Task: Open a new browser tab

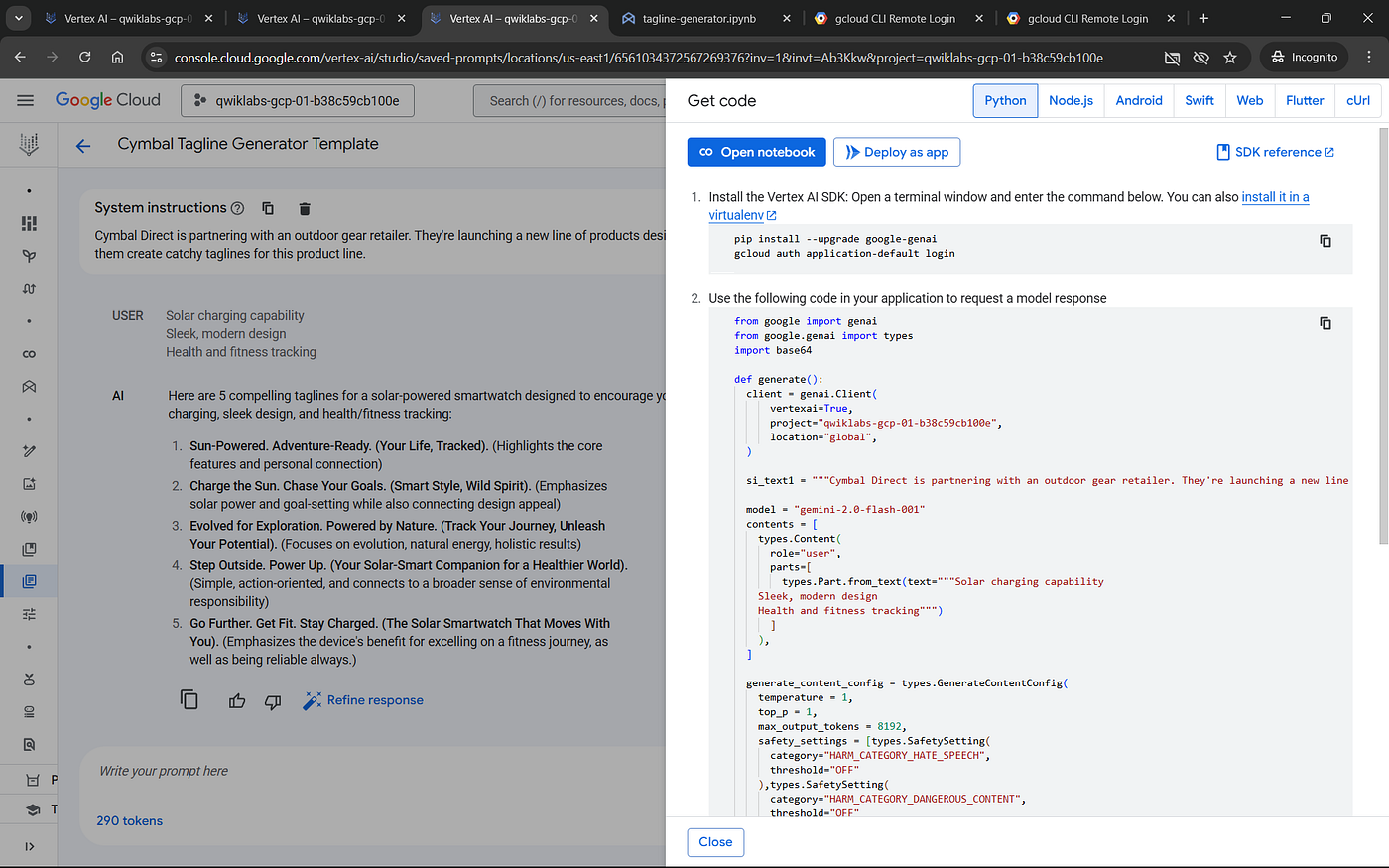Action: (x=1203, y=18)
